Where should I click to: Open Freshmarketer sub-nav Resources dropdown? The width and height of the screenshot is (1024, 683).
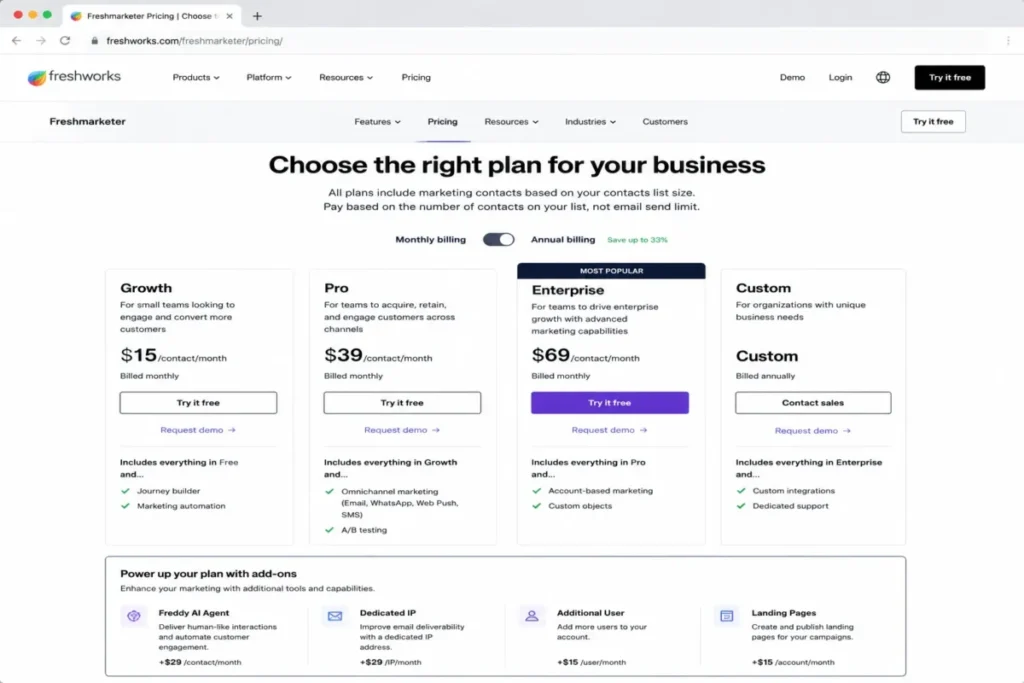511,121
